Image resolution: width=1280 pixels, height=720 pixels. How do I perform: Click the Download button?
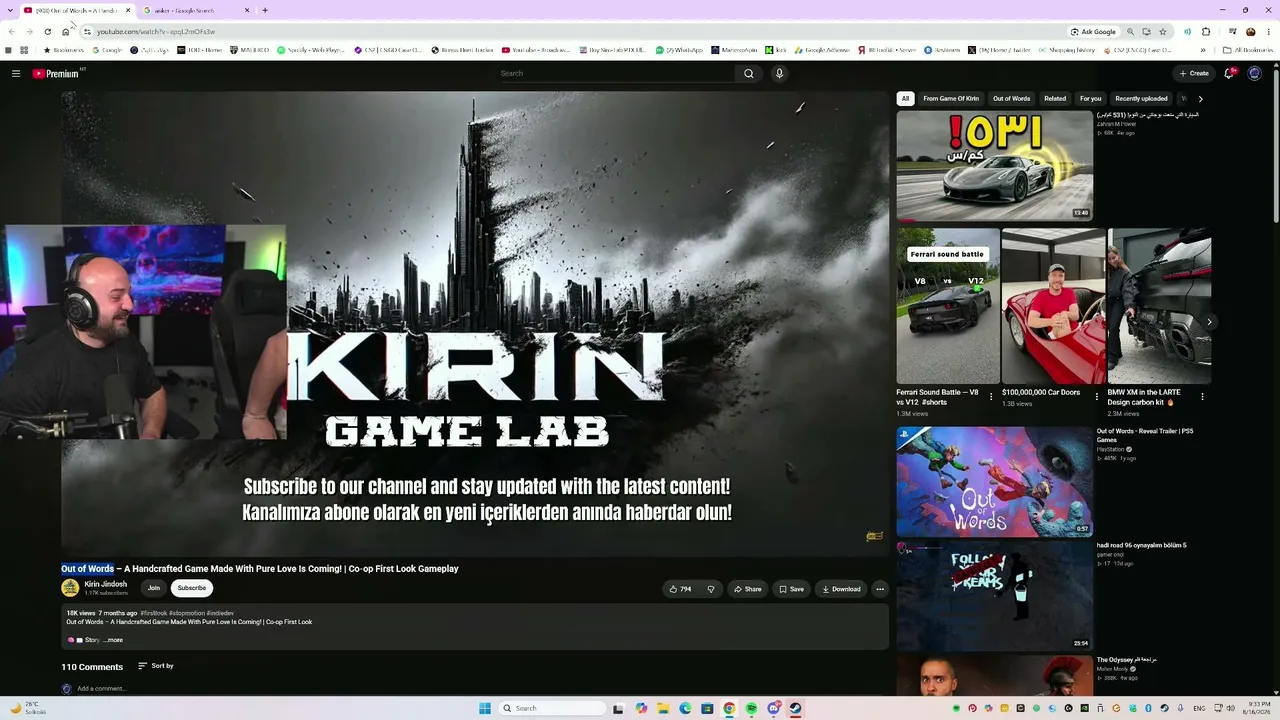pos(841,589)
